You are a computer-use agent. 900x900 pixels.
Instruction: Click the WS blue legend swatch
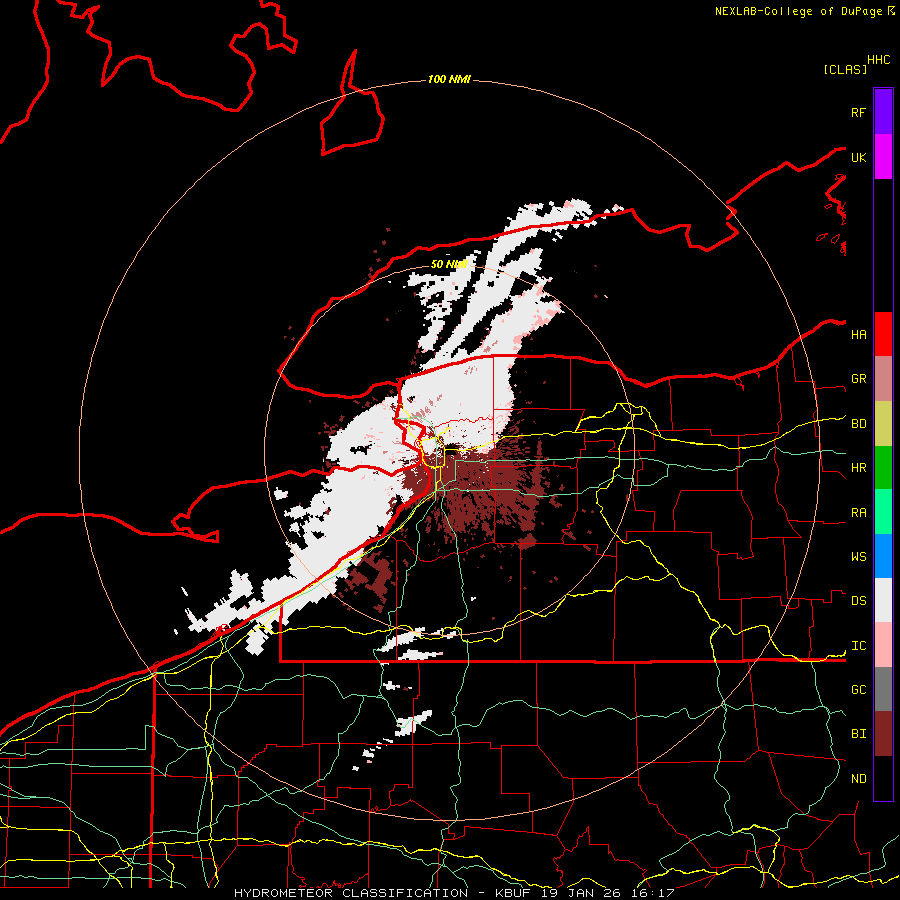tap(883, 556)
